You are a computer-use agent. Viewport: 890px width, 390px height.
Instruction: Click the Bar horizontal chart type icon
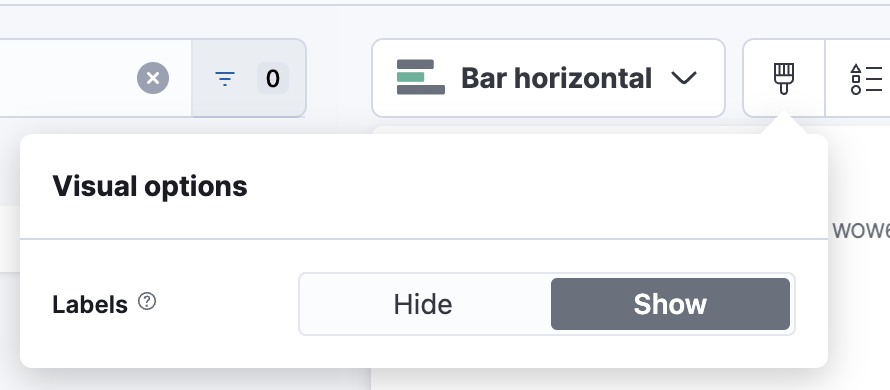421,77
